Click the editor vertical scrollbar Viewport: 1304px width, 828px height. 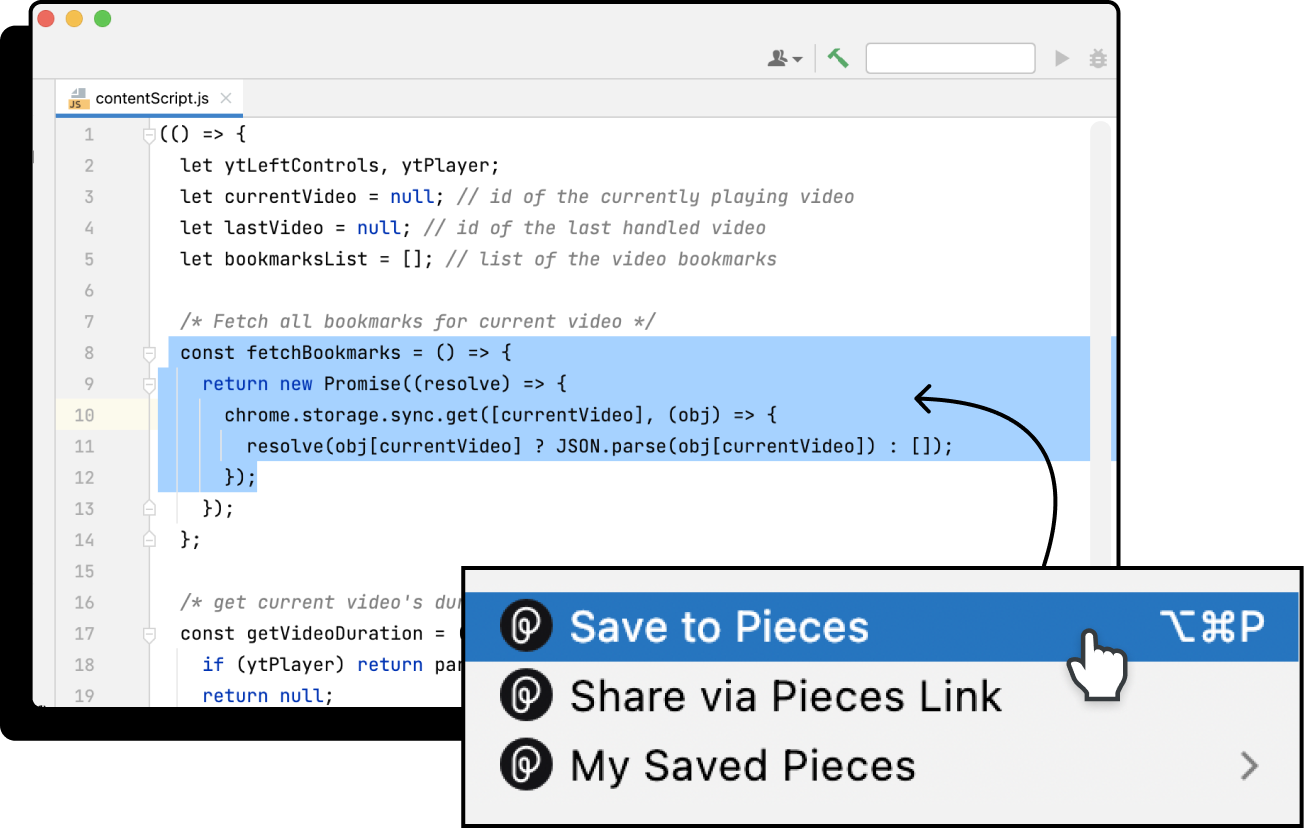point(1100,300)
